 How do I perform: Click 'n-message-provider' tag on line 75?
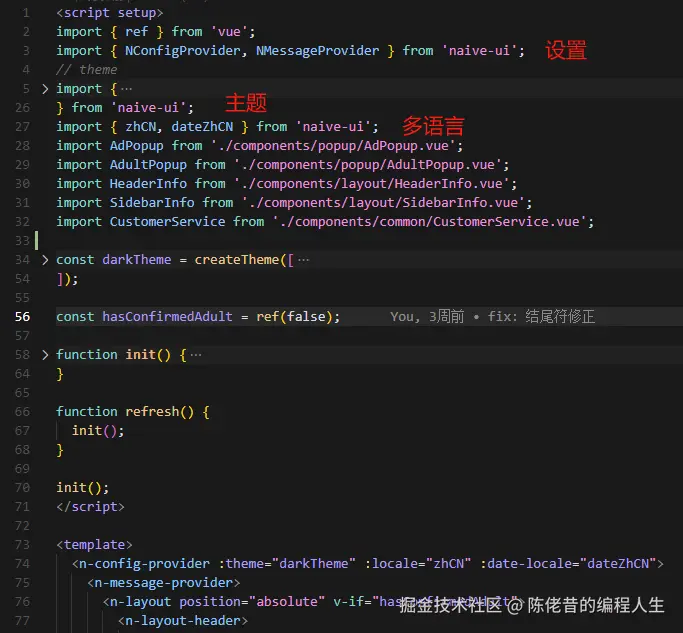[163, 583]
